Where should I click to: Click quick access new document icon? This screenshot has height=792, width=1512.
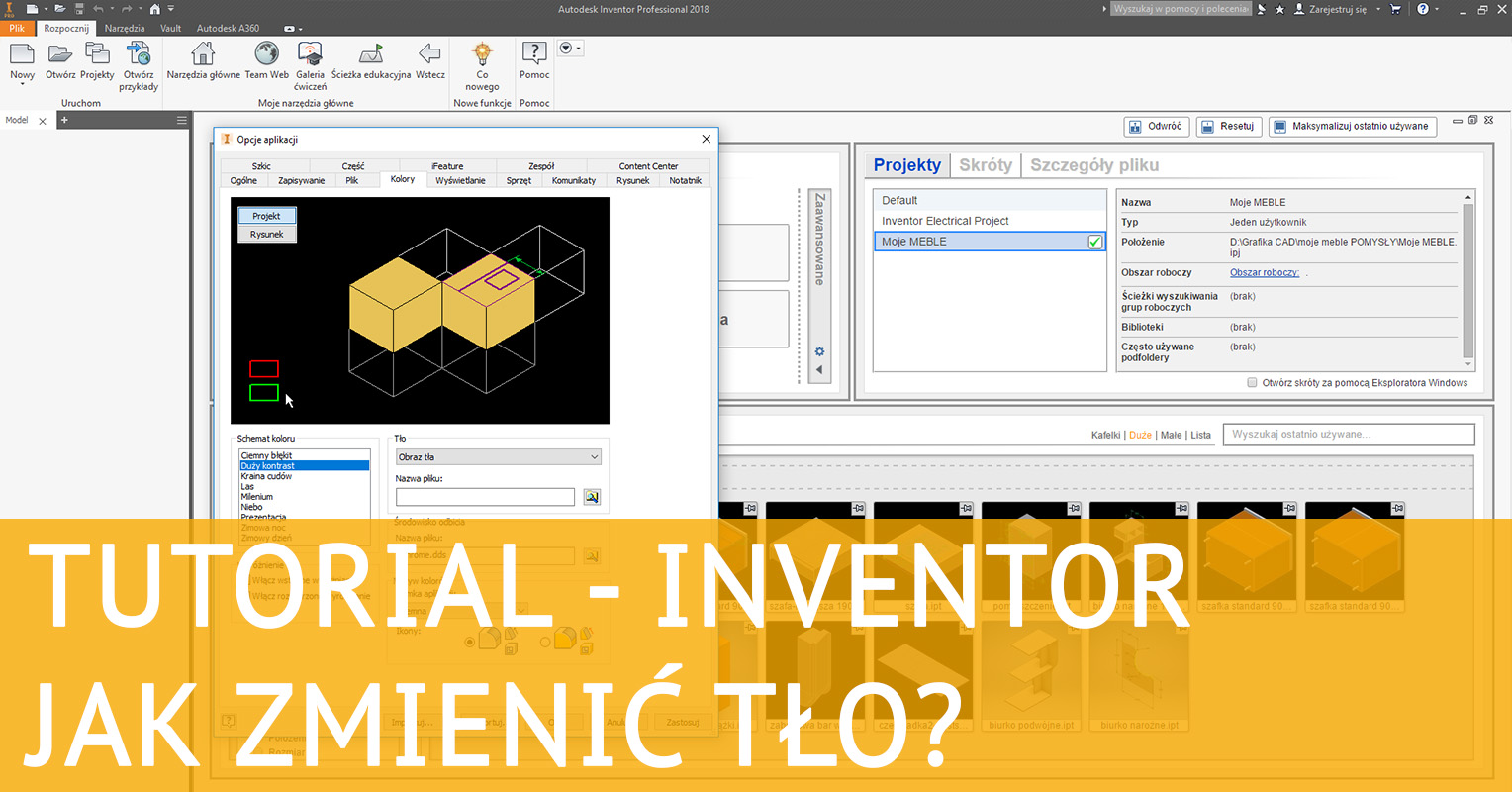coord(32,9)
